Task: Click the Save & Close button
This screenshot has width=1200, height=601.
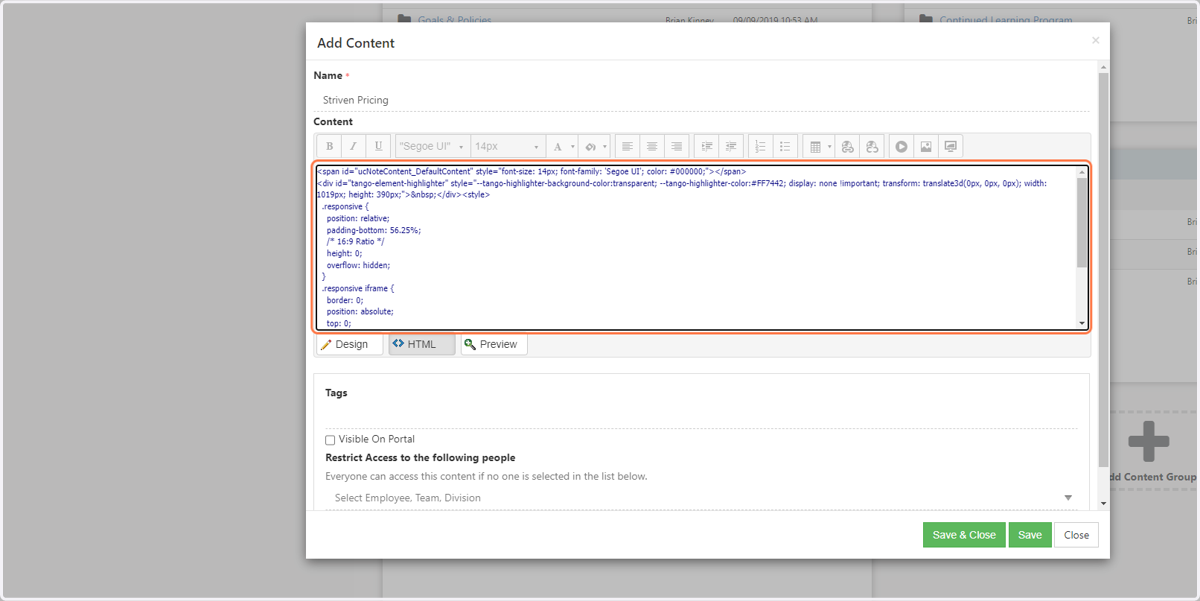Action: point(964,535)
